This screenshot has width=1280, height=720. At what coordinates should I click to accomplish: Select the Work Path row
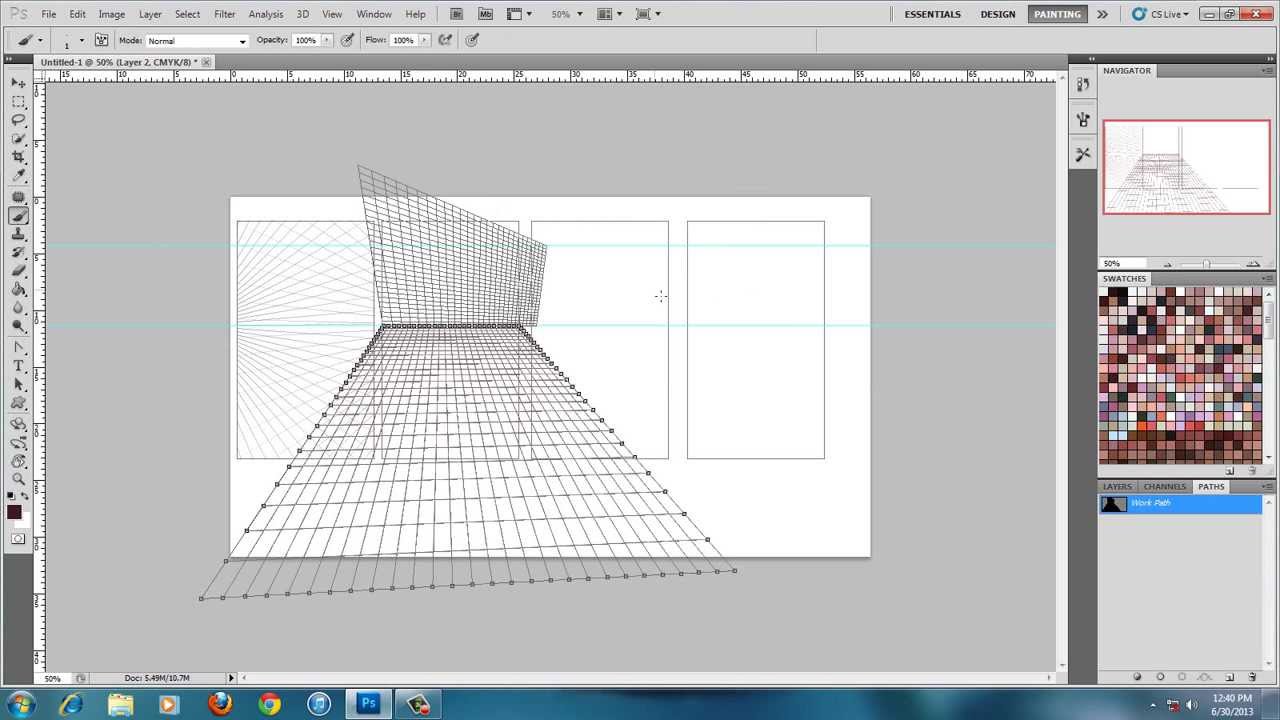pos(1181,504)
